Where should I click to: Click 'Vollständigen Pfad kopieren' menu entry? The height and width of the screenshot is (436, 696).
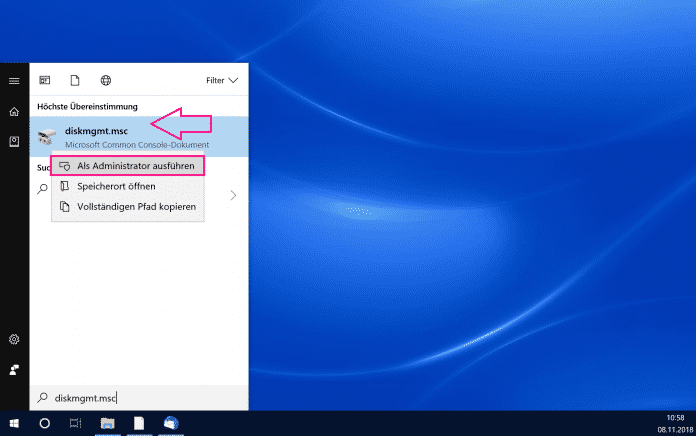click(x=128, y=207)
